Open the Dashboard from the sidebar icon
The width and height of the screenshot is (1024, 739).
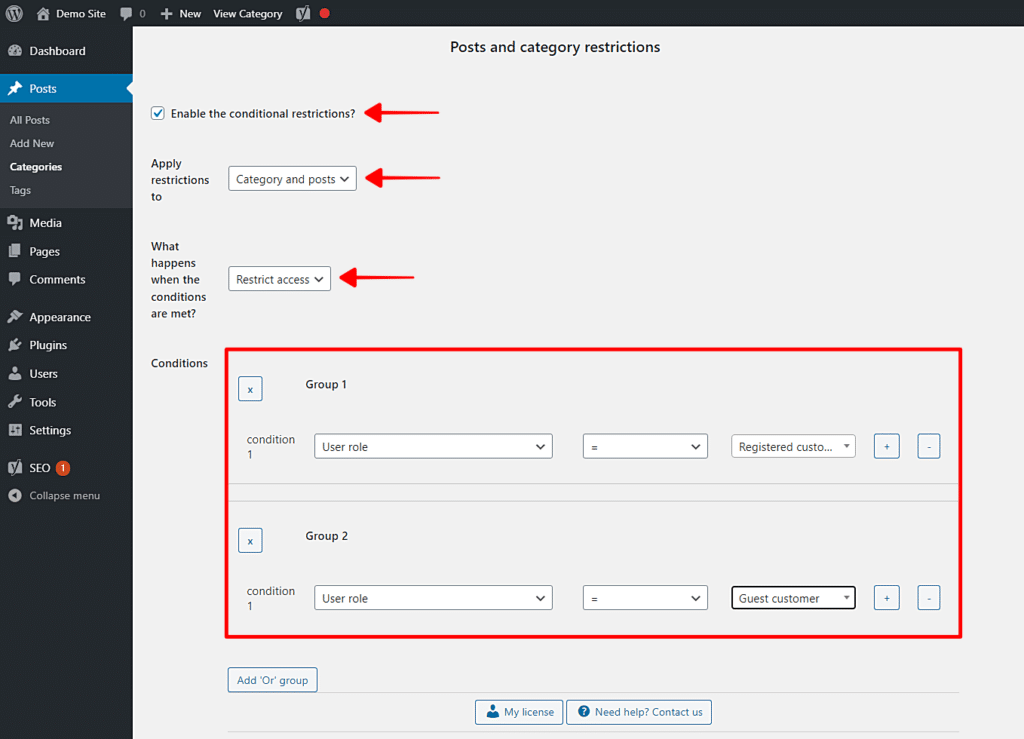pyautogui.click(x=14, y=50)
